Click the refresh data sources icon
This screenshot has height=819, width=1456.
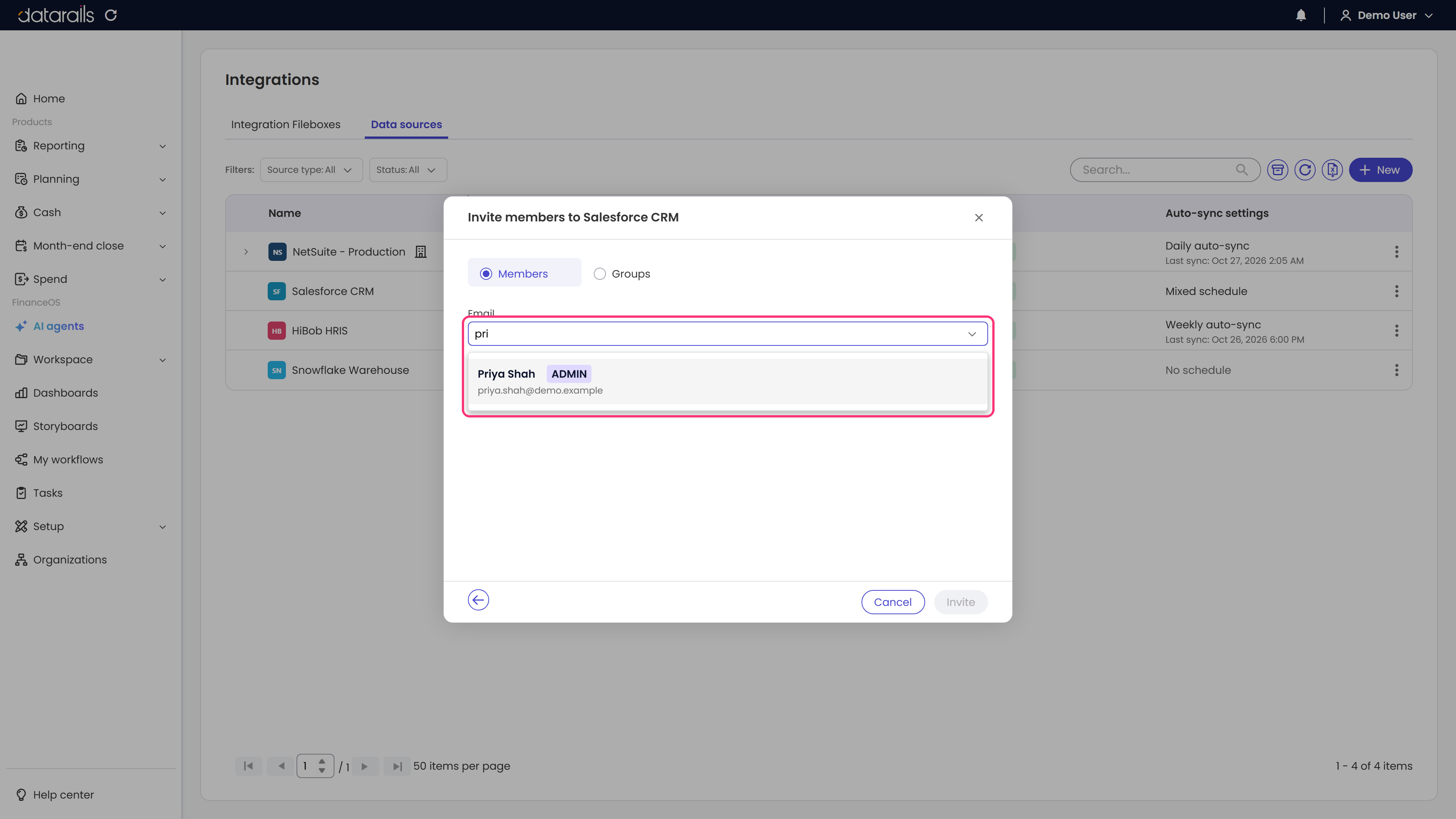pos(1304,169)
